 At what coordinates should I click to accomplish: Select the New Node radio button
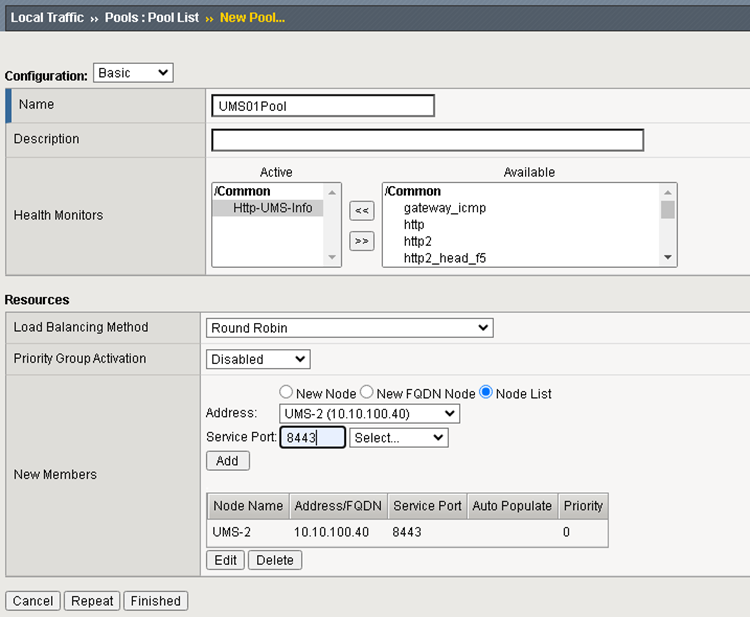tap(286, 393)
